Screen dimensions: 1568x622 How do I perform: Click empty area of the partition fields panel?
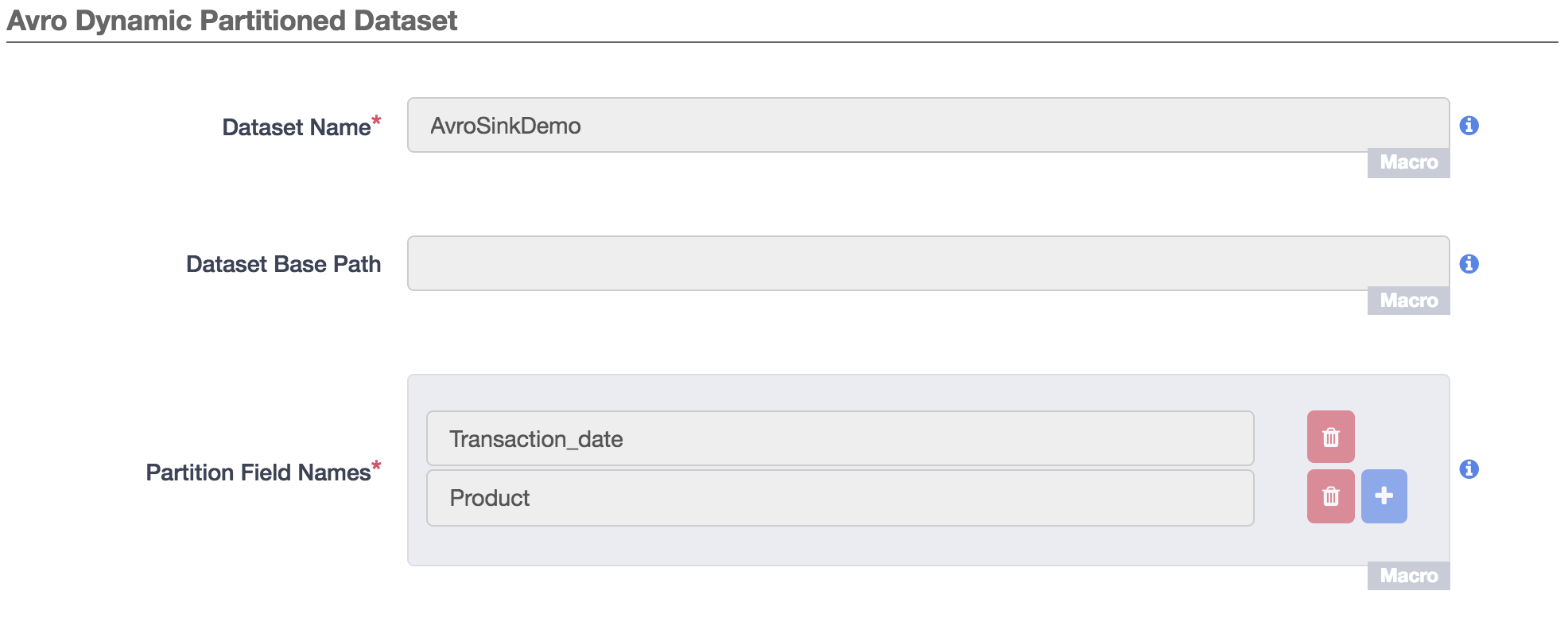point(875,547)
